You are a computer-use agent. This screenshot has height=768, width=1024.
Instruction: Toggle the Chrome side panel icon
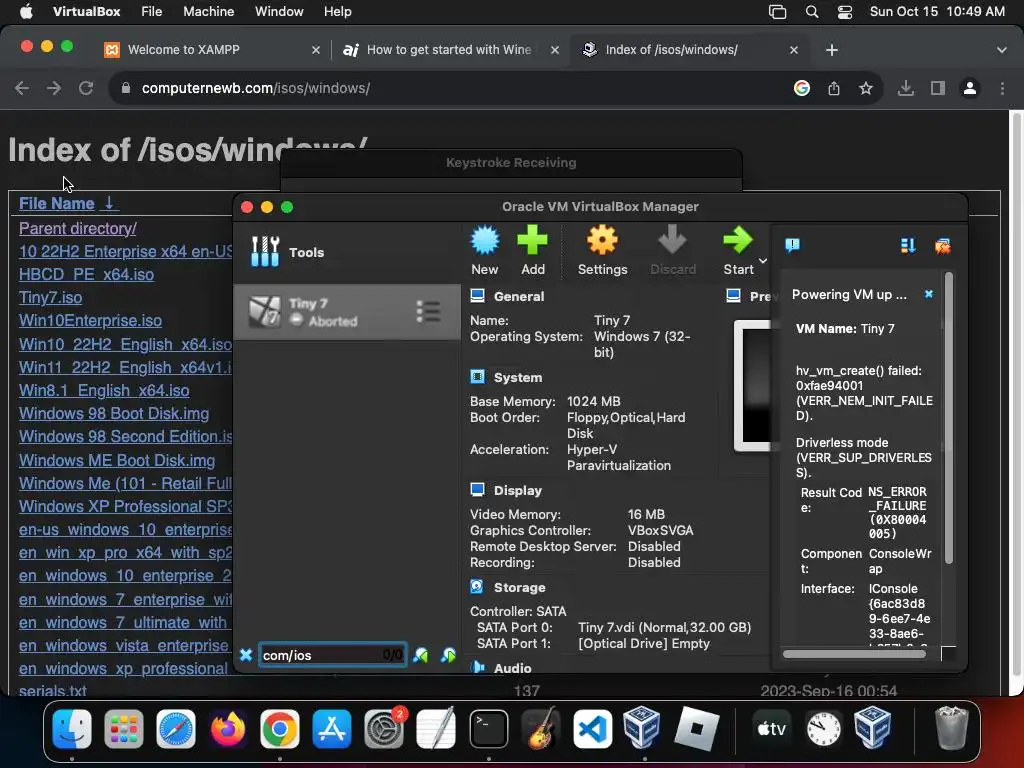[937, 88]
